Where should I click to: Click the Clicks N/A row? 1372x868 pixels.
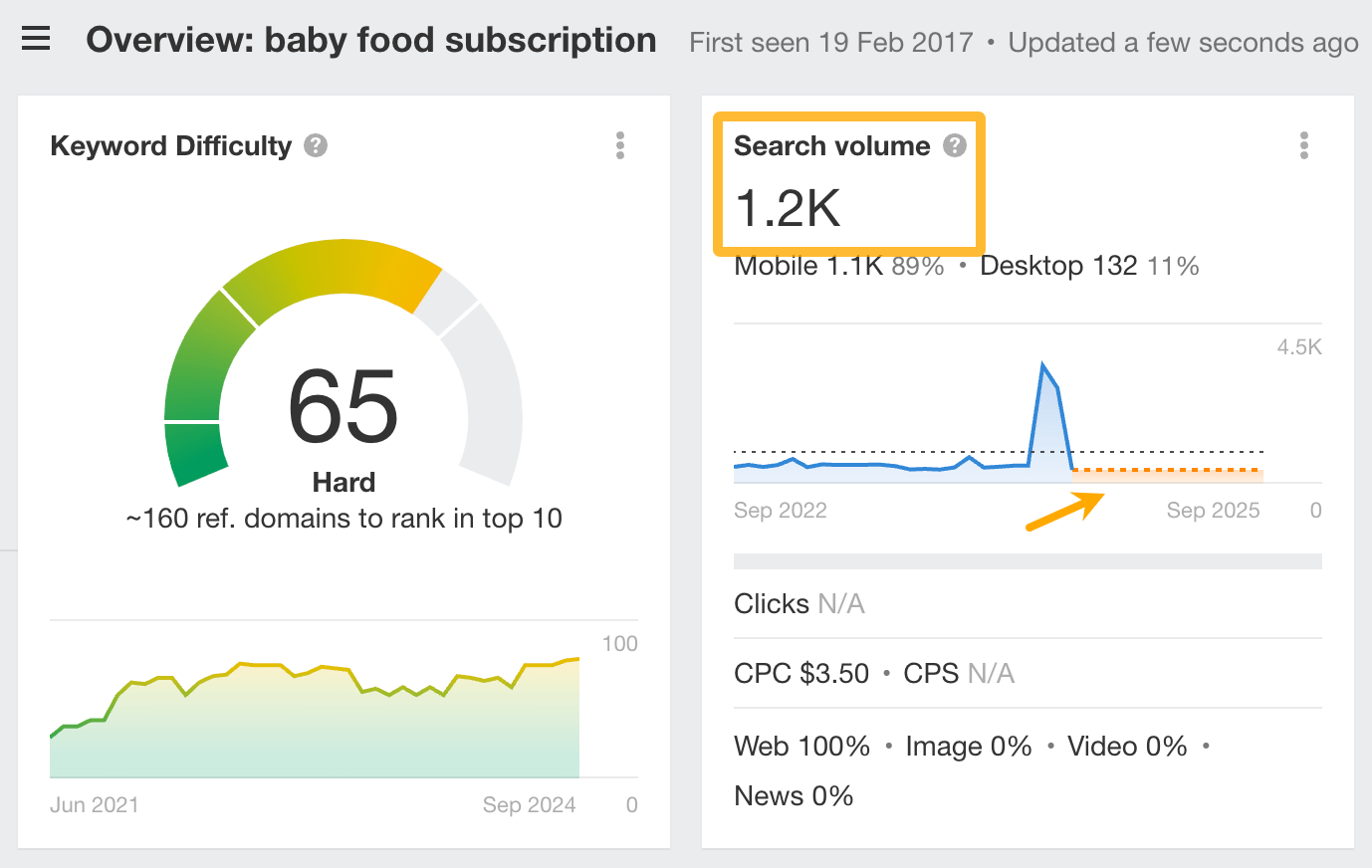pyautogui.click(x=799, y=604)
